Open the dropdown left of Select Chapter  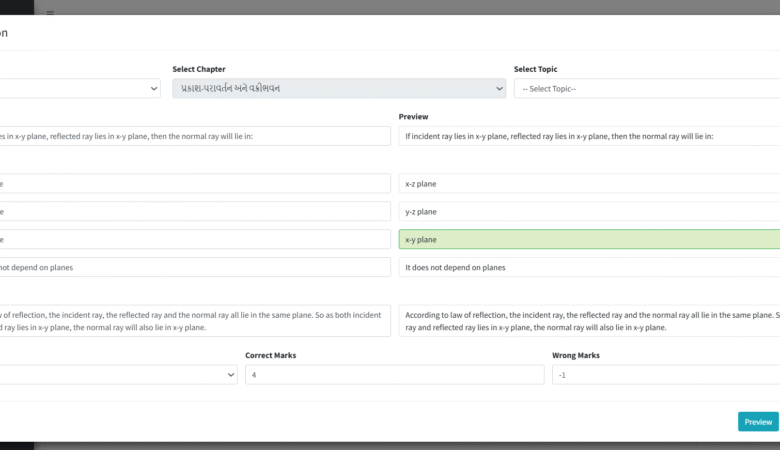click(80, 89)
